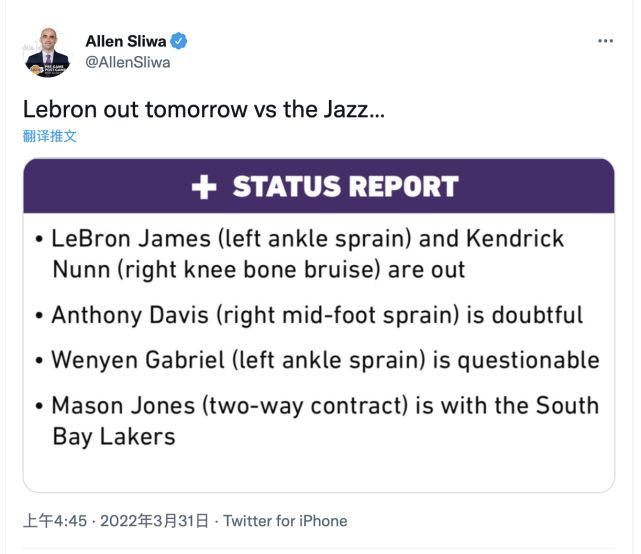The width and height of the screenshot is (641, 554).
Task: Click the @AllenSliwa handle
Action: [127, 62]
